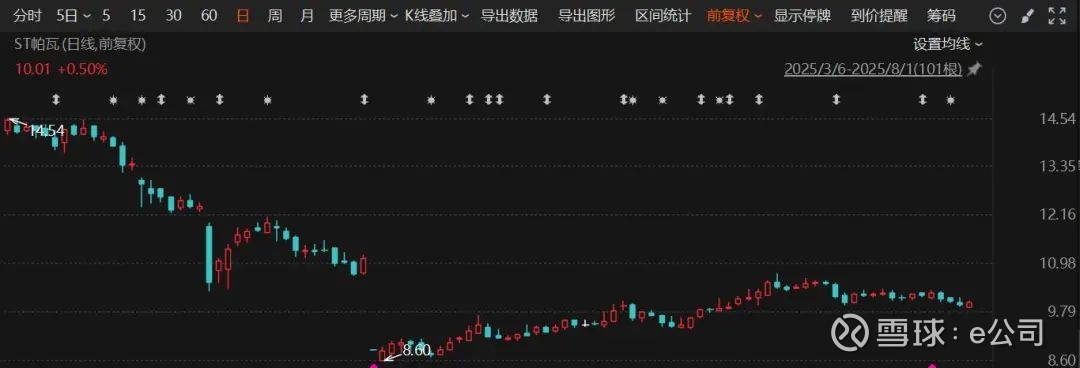Expand the 前复权 adjustment dropdown
Viewport: 1080px width, 368px height.
pyautogui.click(x=734, y=16)
